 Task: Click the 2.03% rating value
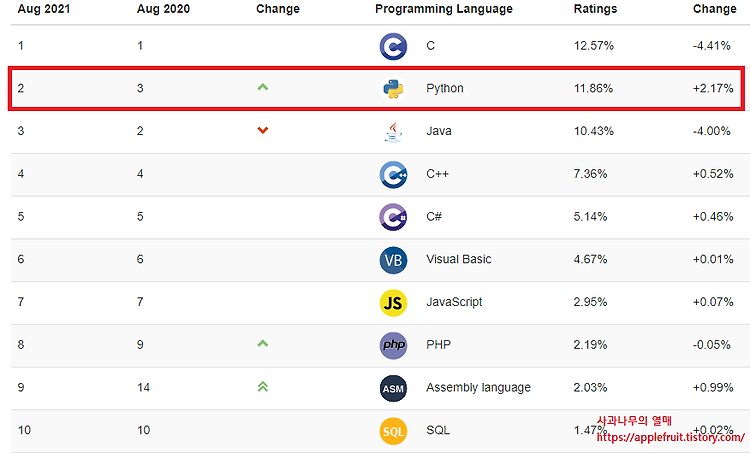click(x=590, y=387)
